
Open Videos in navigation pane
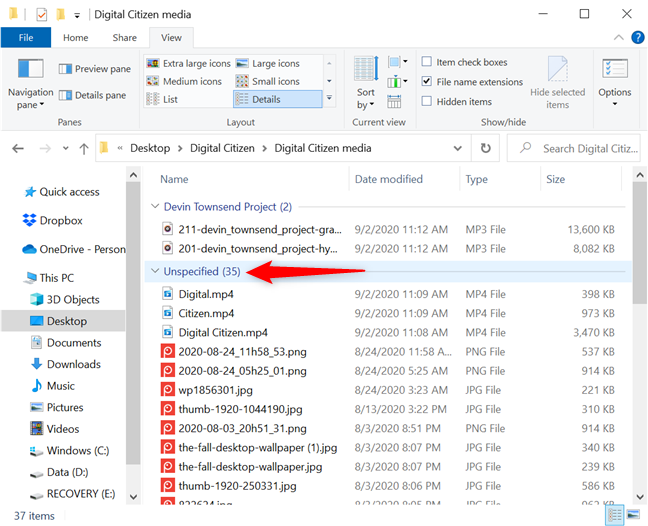(x=55, y=429)
